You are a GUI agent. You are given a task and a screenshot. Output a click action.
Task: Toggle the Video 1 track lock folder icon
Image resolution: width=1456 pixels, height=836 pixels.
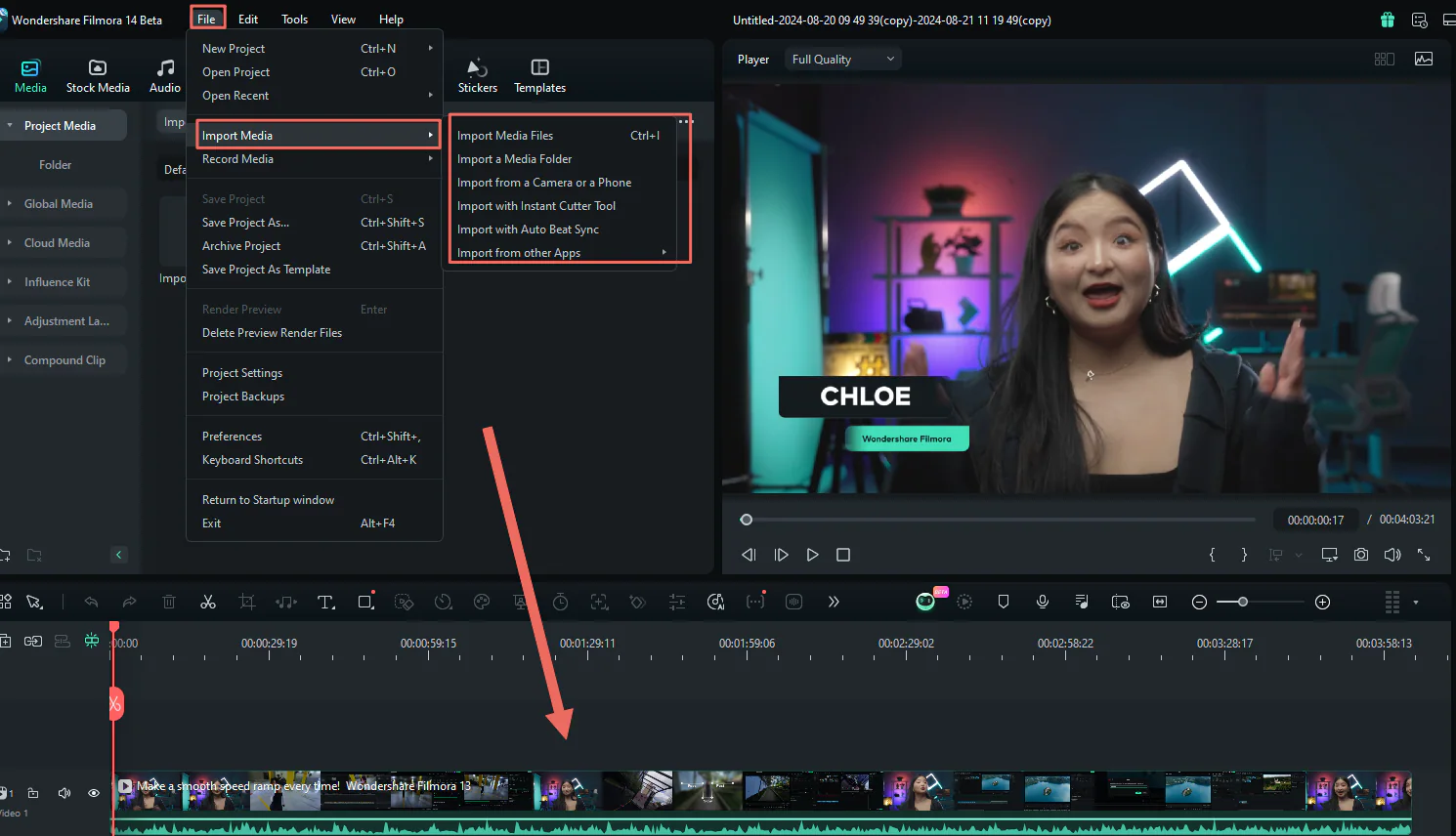[x=33, y=793]
